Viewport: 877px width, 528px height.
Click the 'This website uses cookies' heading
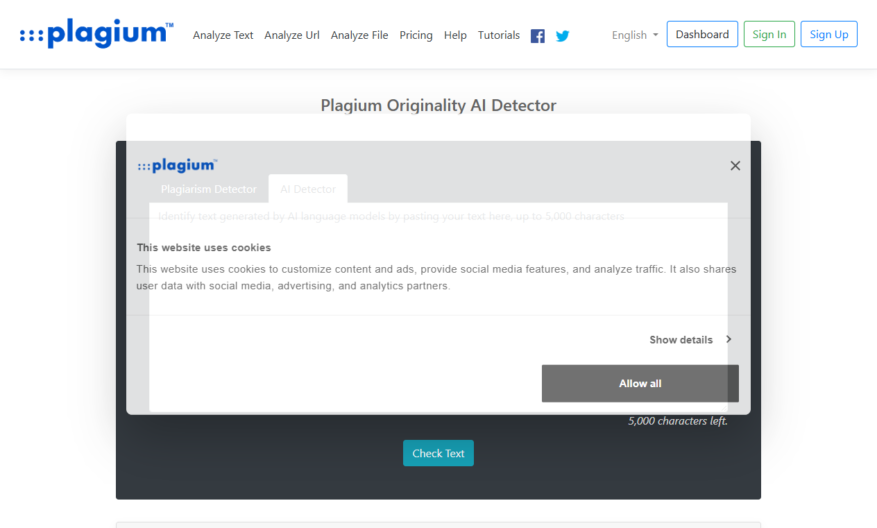pos(204,247)
